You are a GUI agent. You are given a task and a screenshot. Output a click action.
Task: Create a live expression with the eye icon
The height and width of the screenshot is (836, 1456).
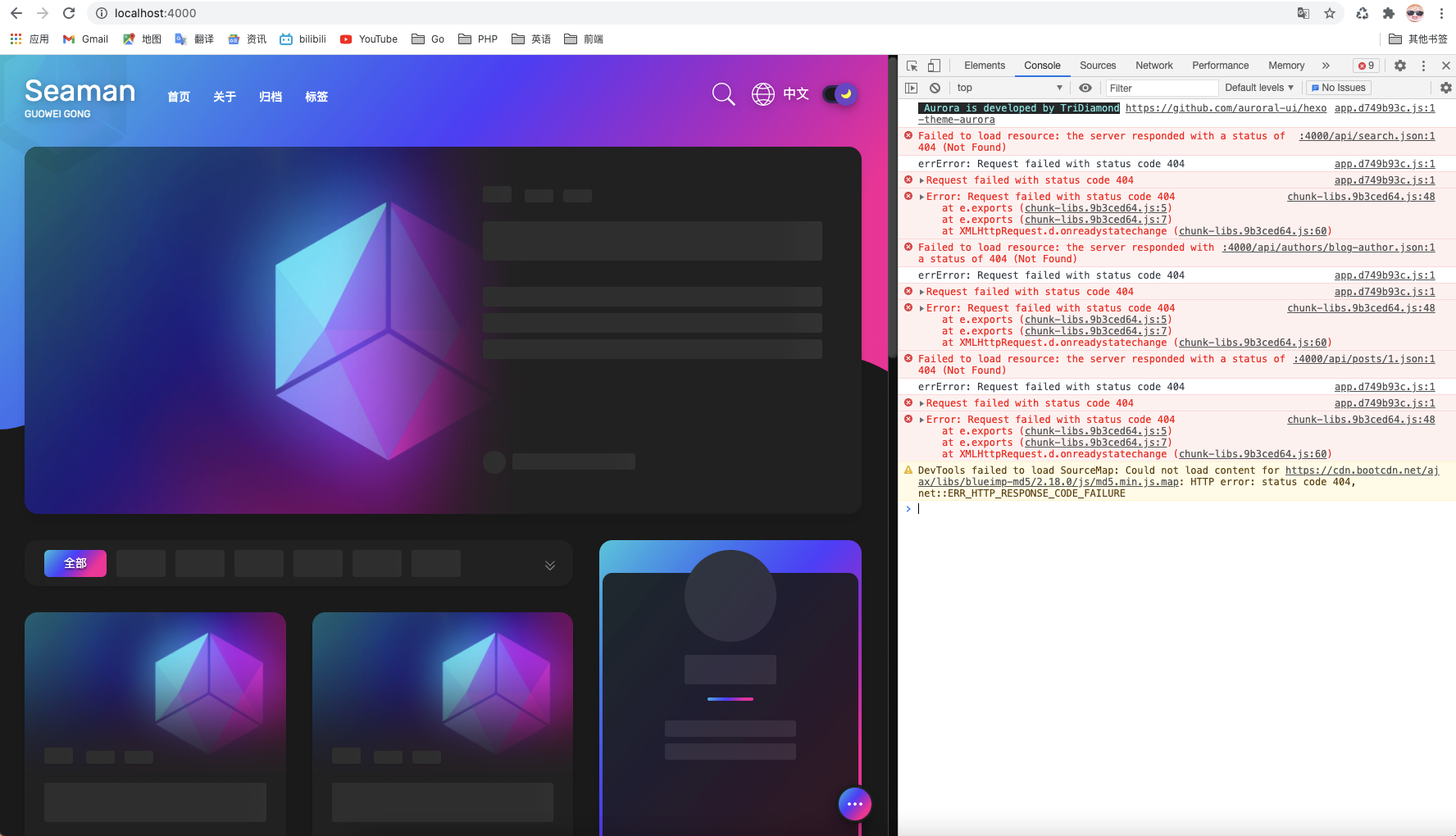tap(1085, 88)
